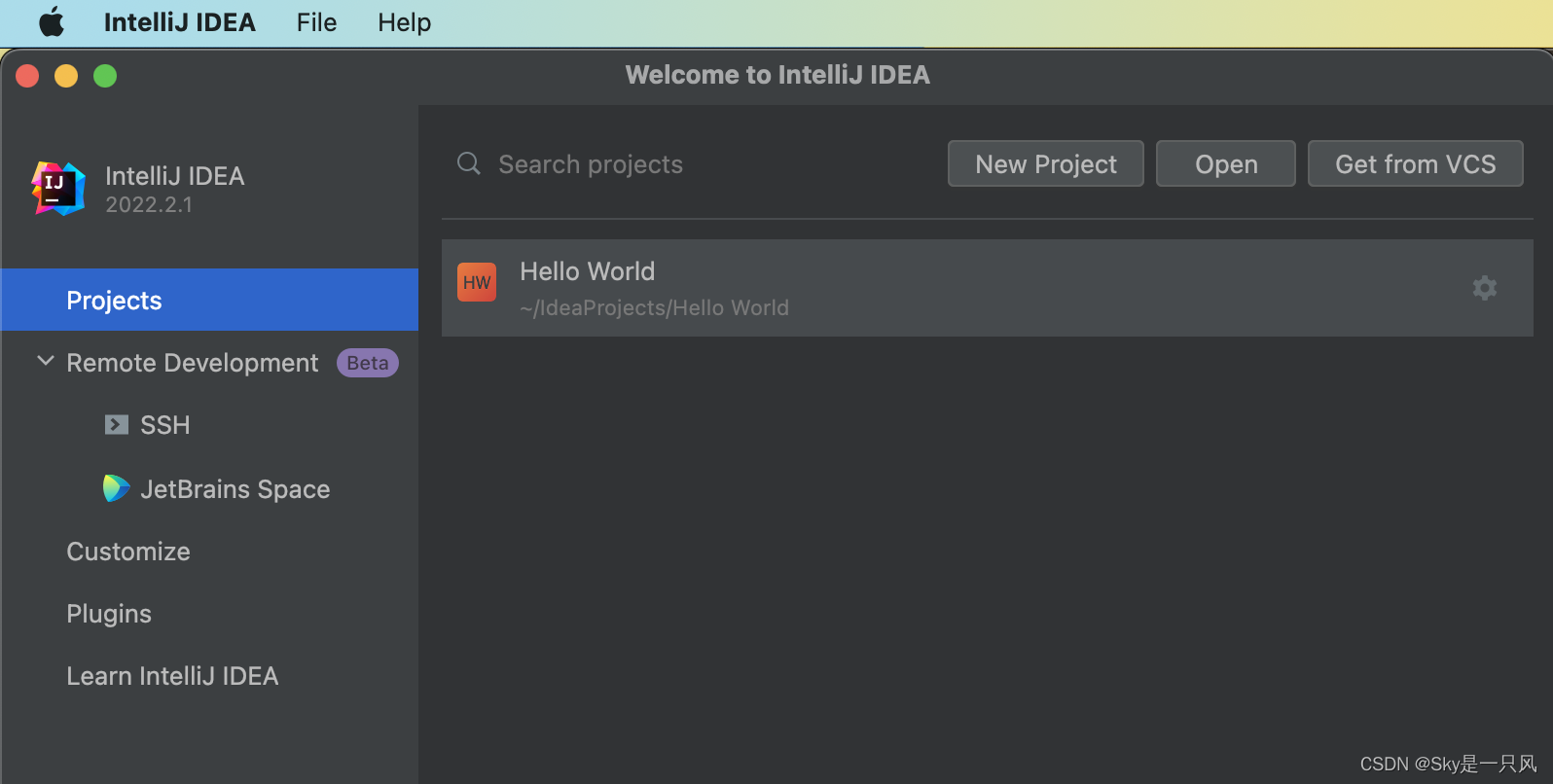Screen dimensions: 1553x784
Task: Click the Open button
Action: [1226, 163]
